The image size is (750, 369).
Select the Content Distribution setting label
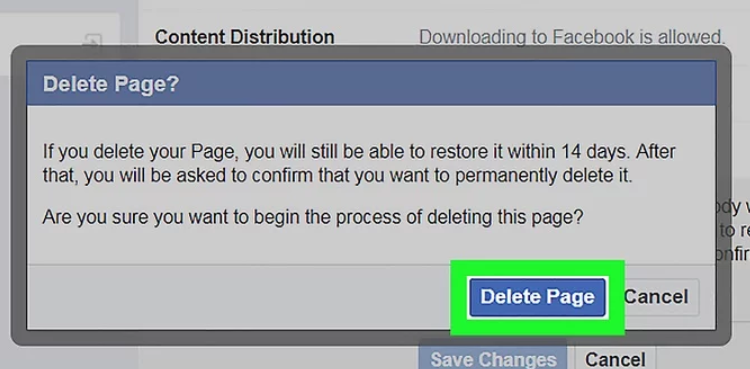pos(244,37)
